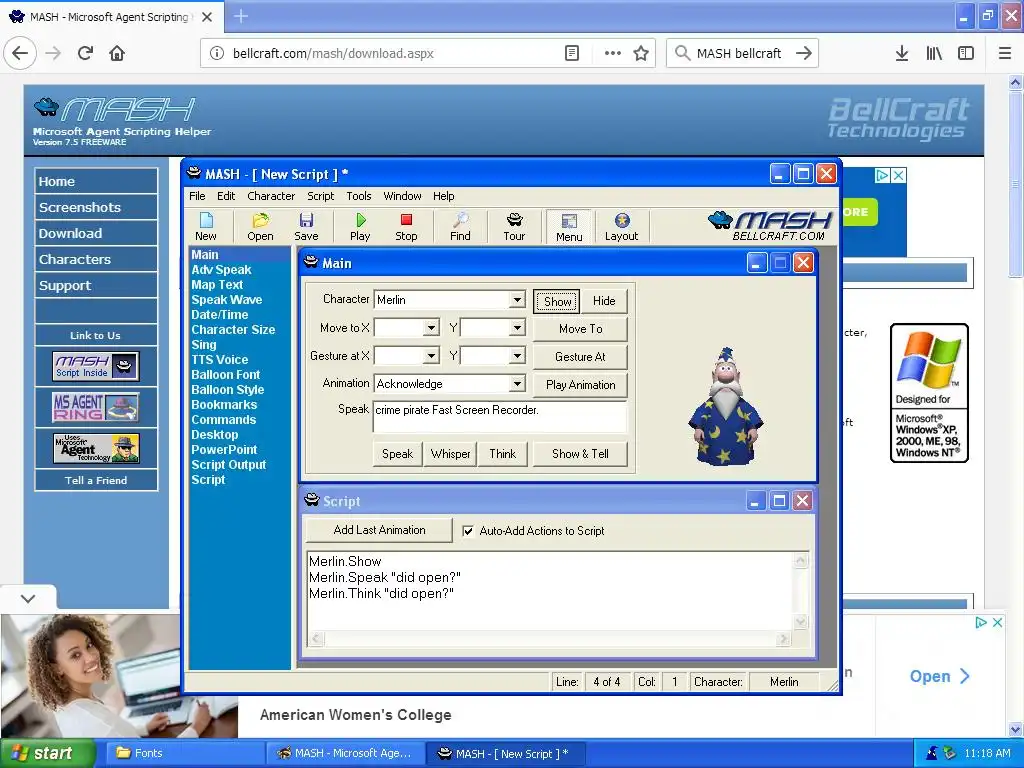Launch the Tour from the MASH toolbar
Viewport: 1024px width, 768px height.
click(514, 227)
